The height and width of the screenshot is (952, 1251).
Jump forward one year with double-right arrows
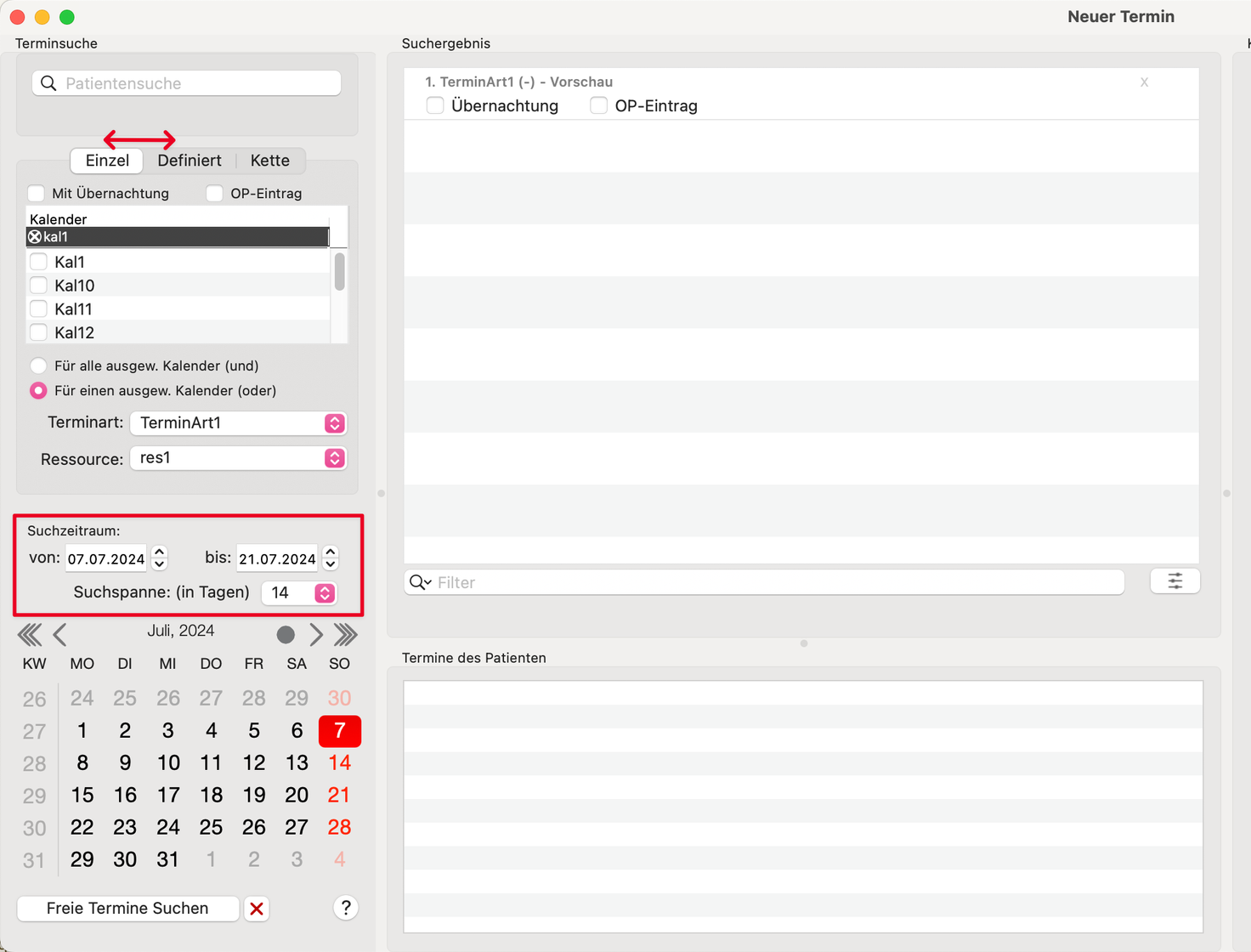pos(345,634)
